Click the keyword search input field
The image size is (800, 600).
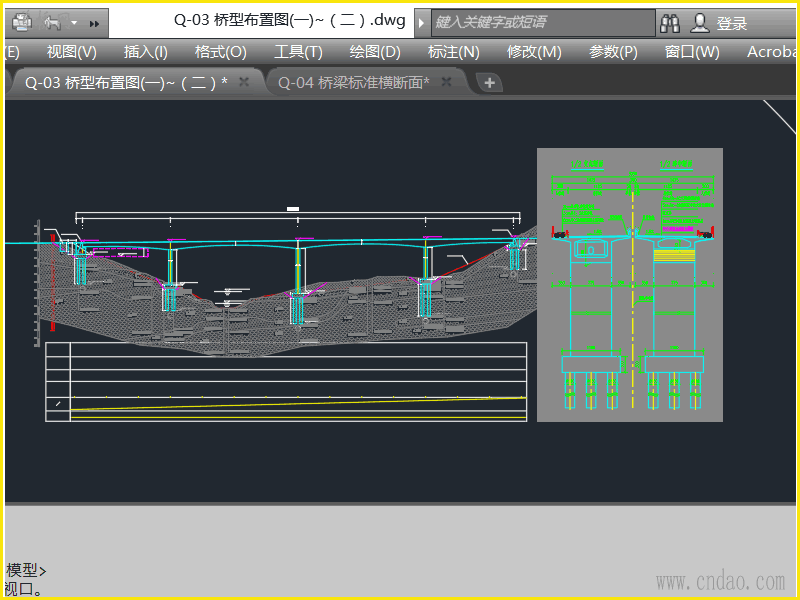point(540,22)
